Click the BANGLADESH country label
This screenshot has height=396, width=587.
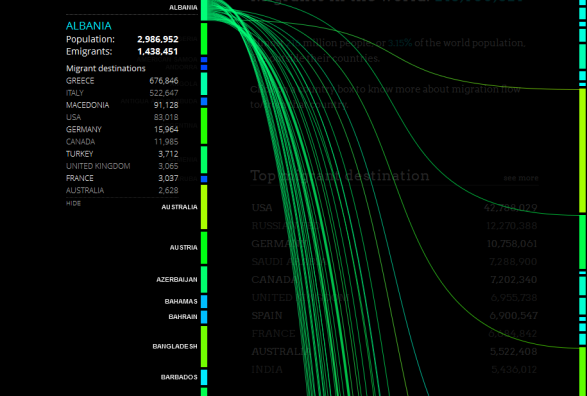click(175, 347)
